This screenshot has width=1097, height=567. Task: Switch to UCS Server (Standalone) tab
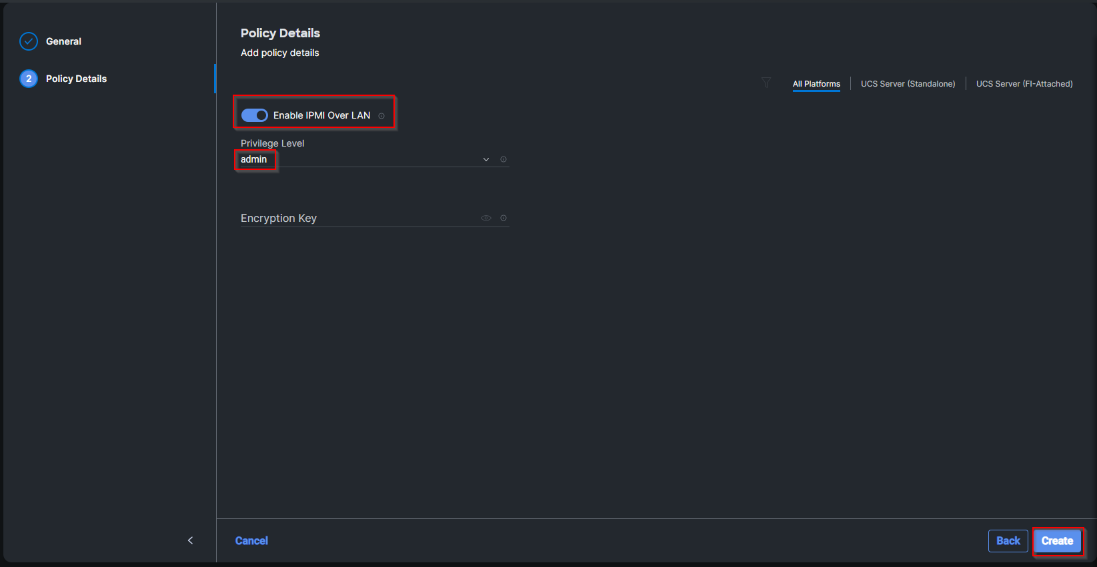pos(907,84)
